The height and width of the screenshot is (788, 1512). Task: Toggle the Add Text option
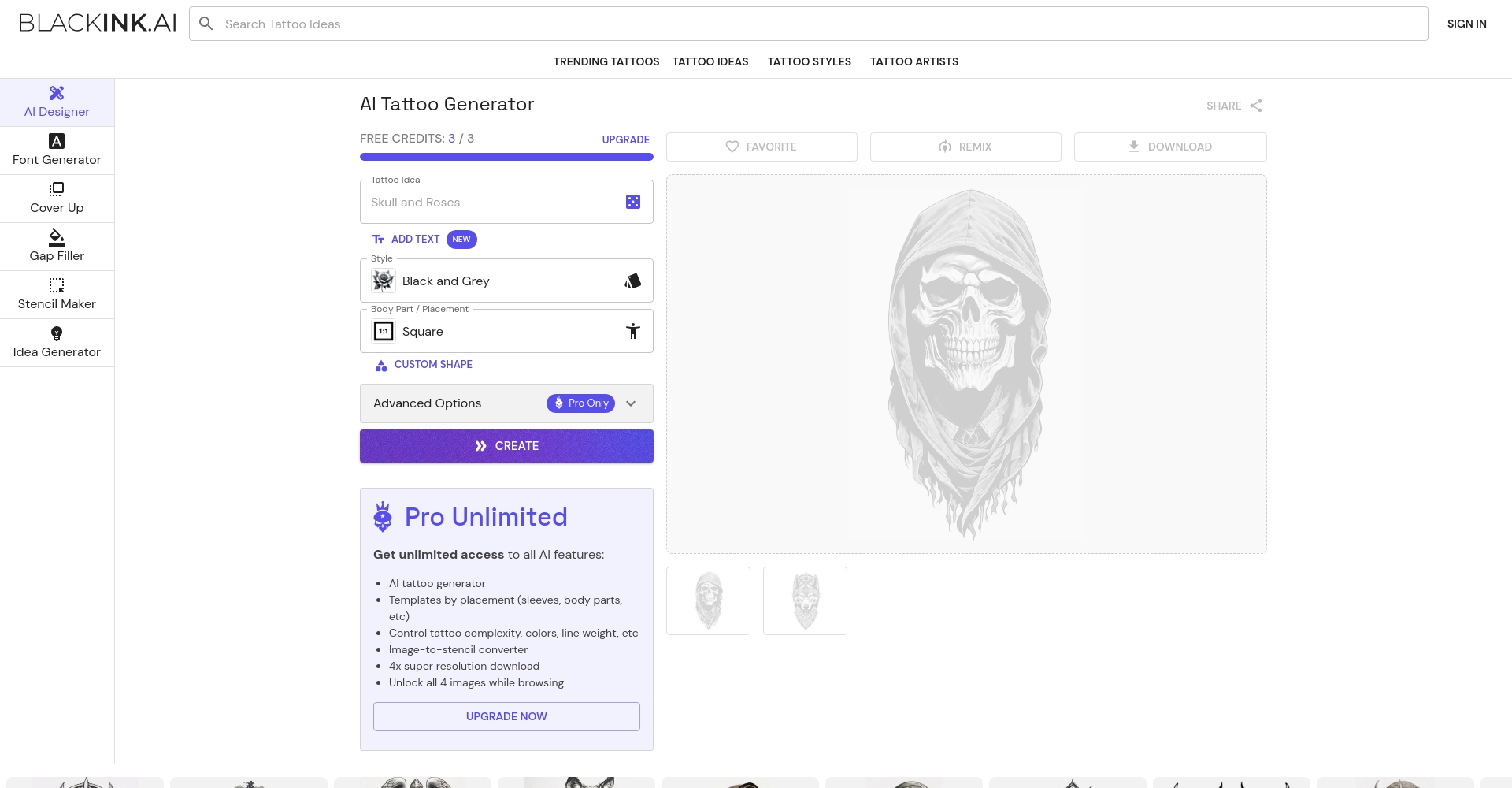point(406,239)
